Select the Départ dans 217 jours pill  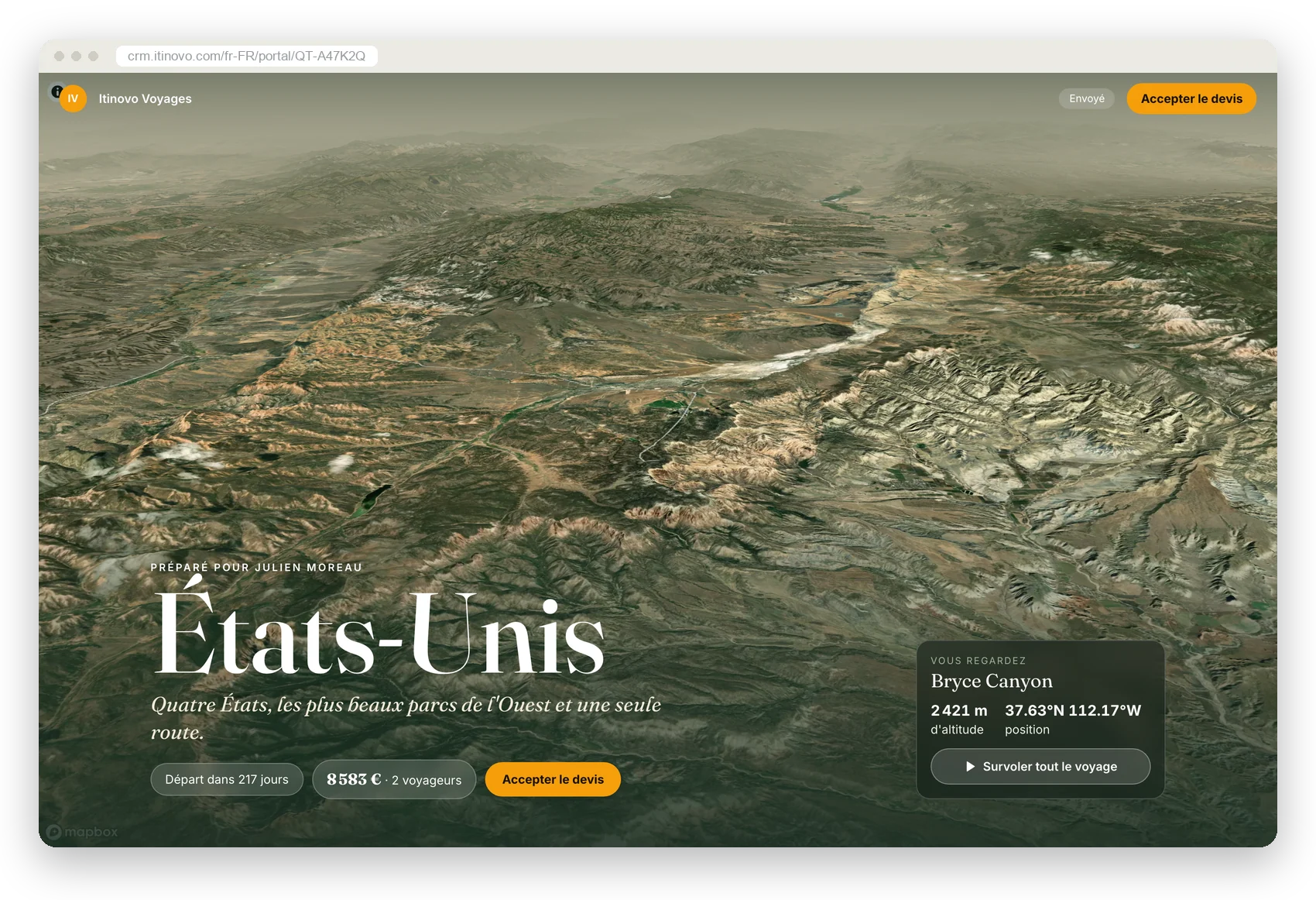227,779
